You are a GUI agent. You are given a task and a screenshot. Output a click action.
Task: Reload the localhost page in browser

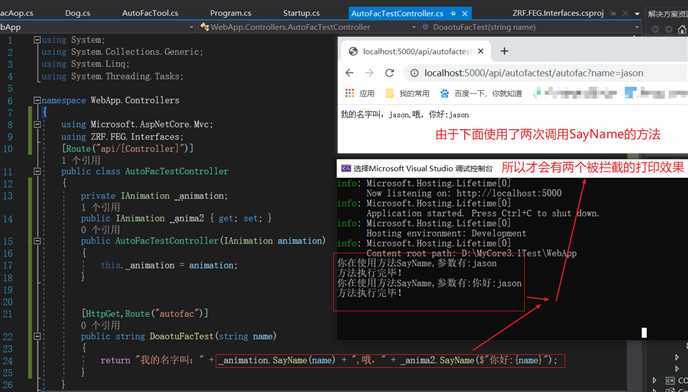389,73
